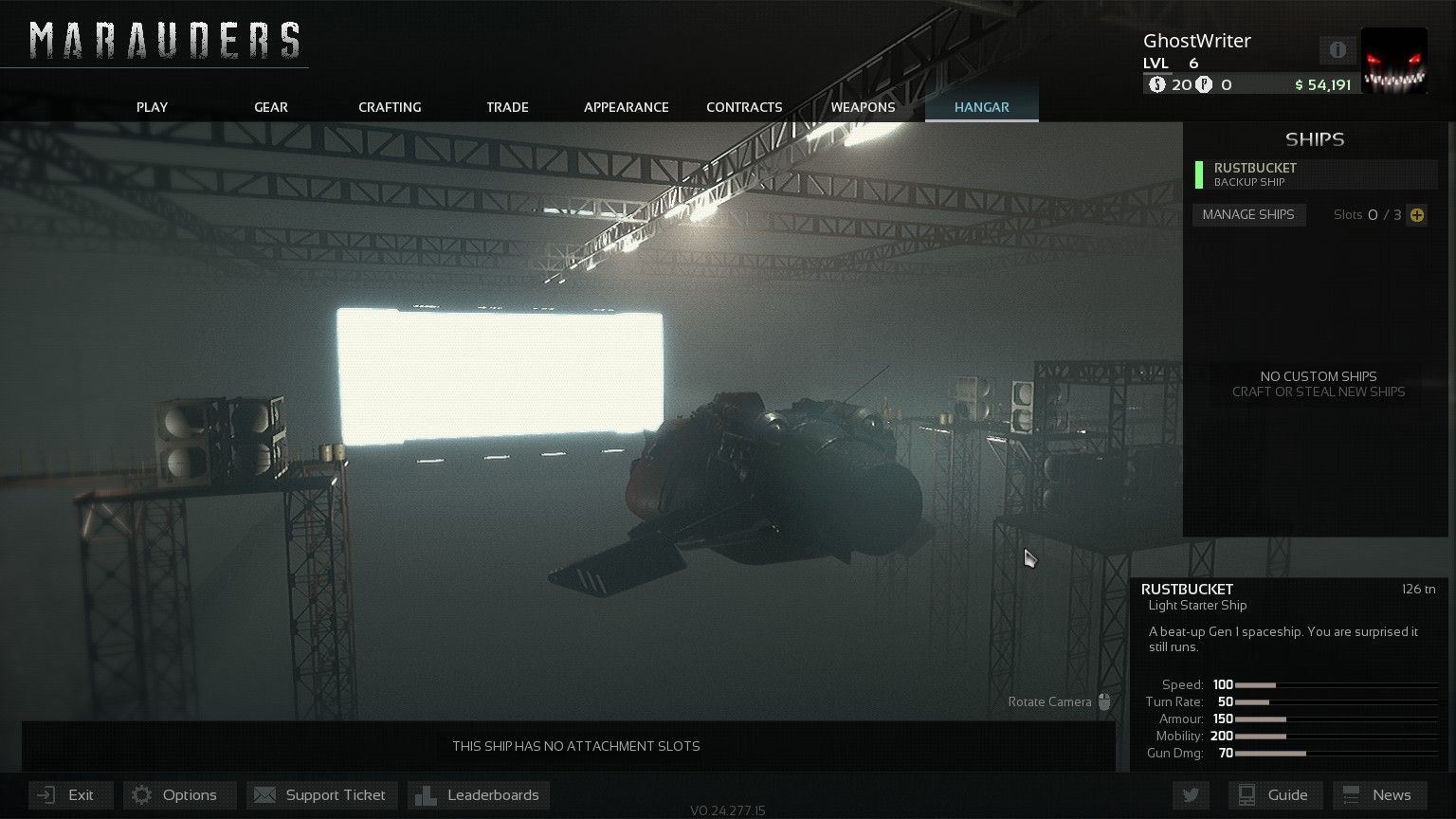1456x819 pixels.
Task: Click the player info icon
Action: [x=1338, y=50]
